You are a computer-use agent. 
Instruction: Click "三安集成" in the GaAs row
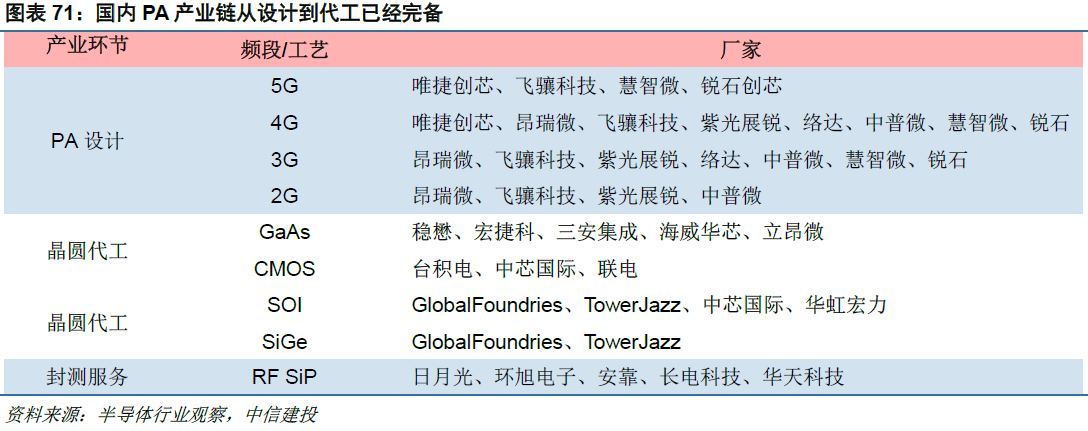(x=597, y=232)
